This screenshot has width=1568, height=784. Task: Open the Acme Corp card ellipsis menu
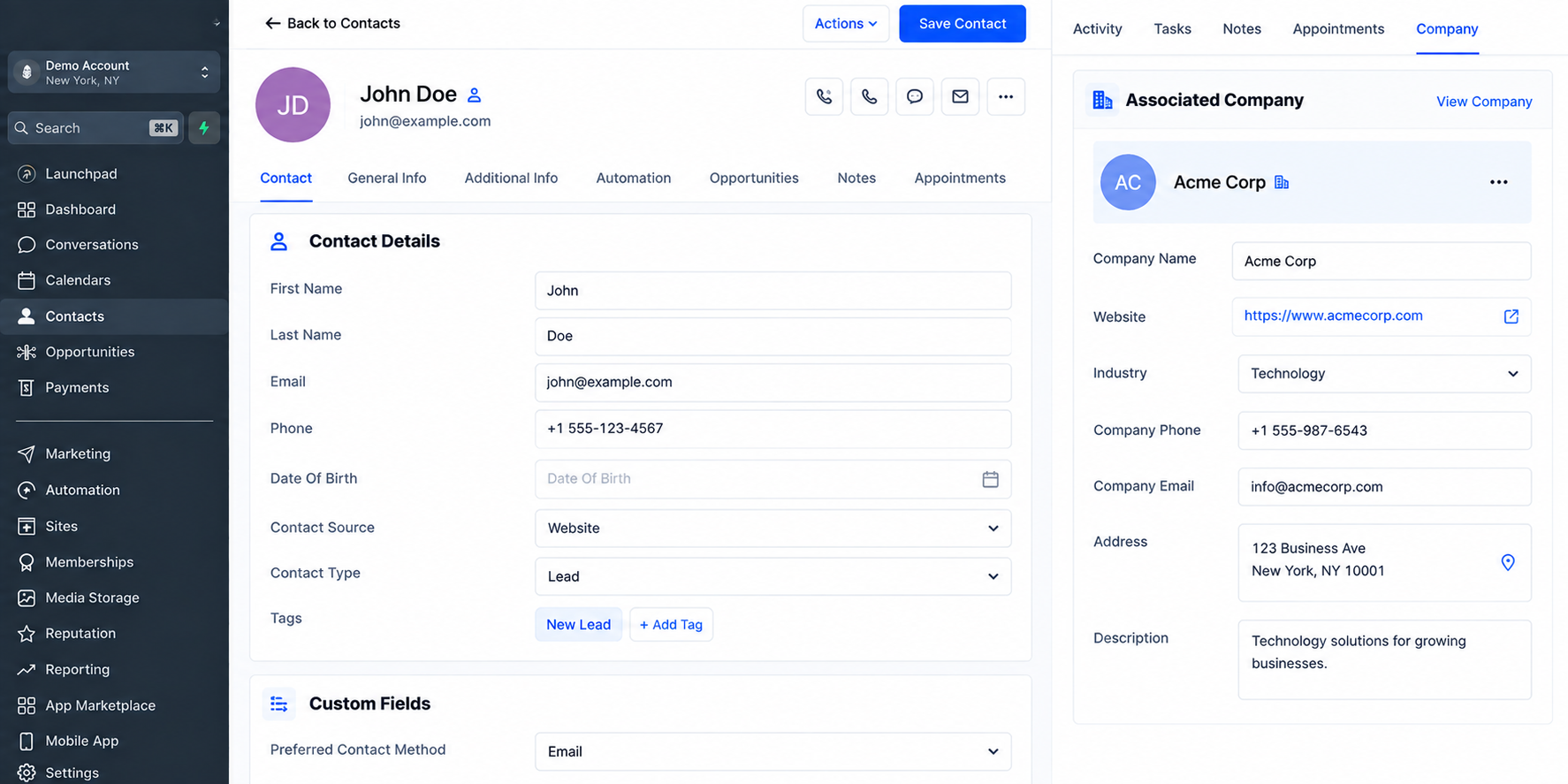pyautogui.click(x=1499, y=182)
